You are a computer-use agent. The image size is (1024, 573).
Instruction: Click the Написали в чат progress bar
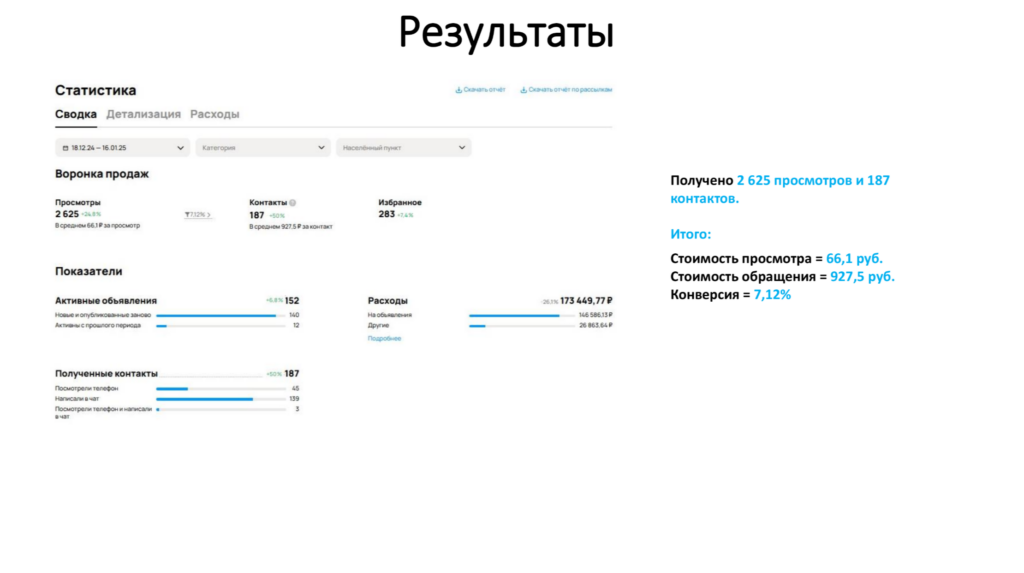(221, 399)
